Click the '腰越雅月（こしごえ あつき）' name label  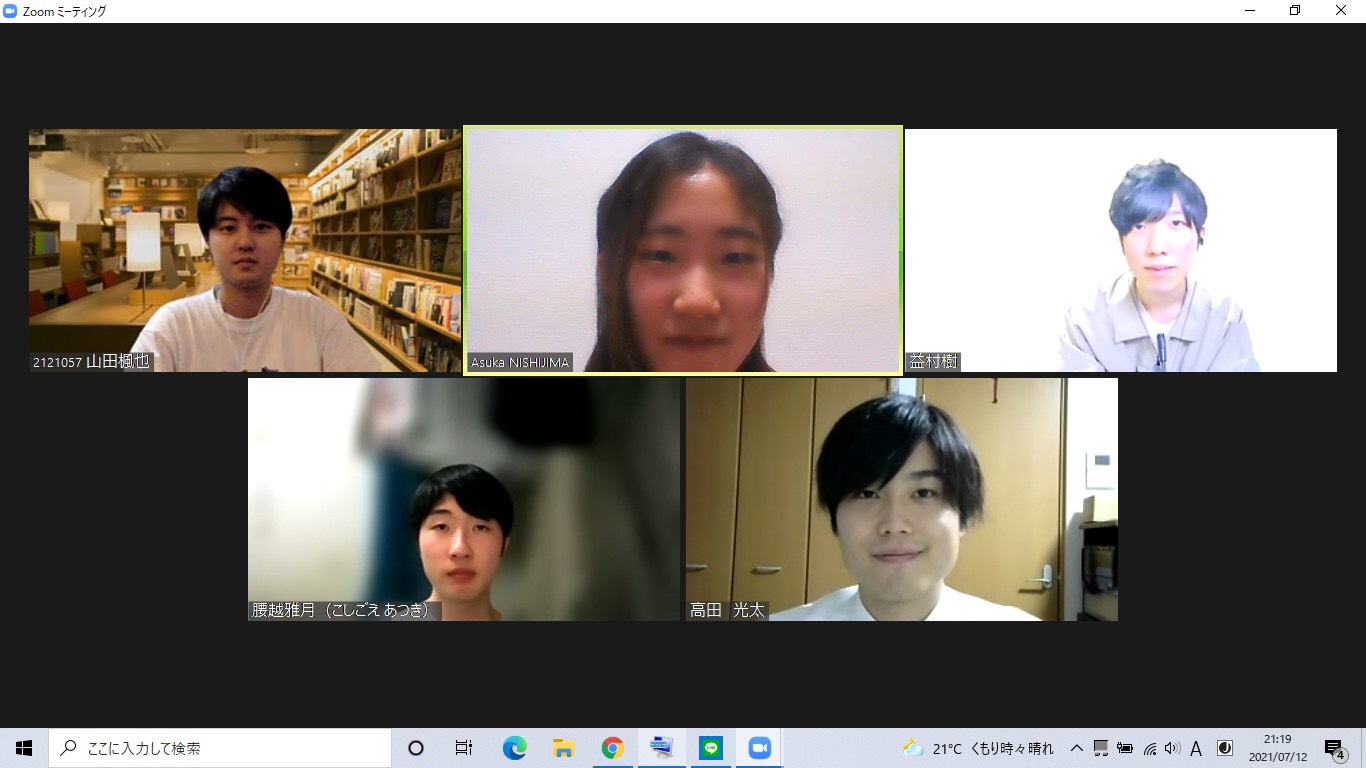[344, 610]
